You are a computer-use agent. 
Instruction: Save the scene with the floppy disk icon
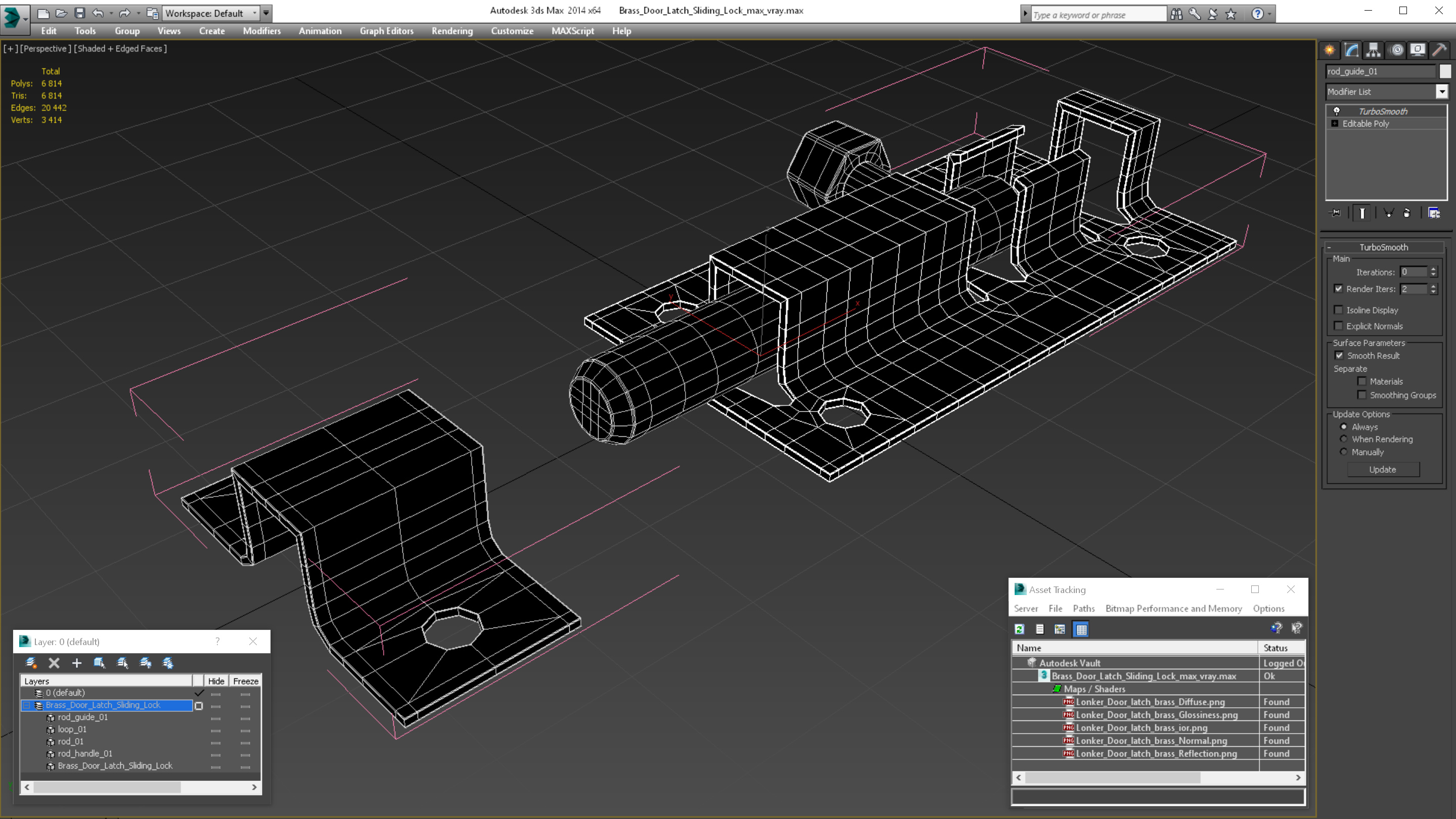(x=80, y=13)
